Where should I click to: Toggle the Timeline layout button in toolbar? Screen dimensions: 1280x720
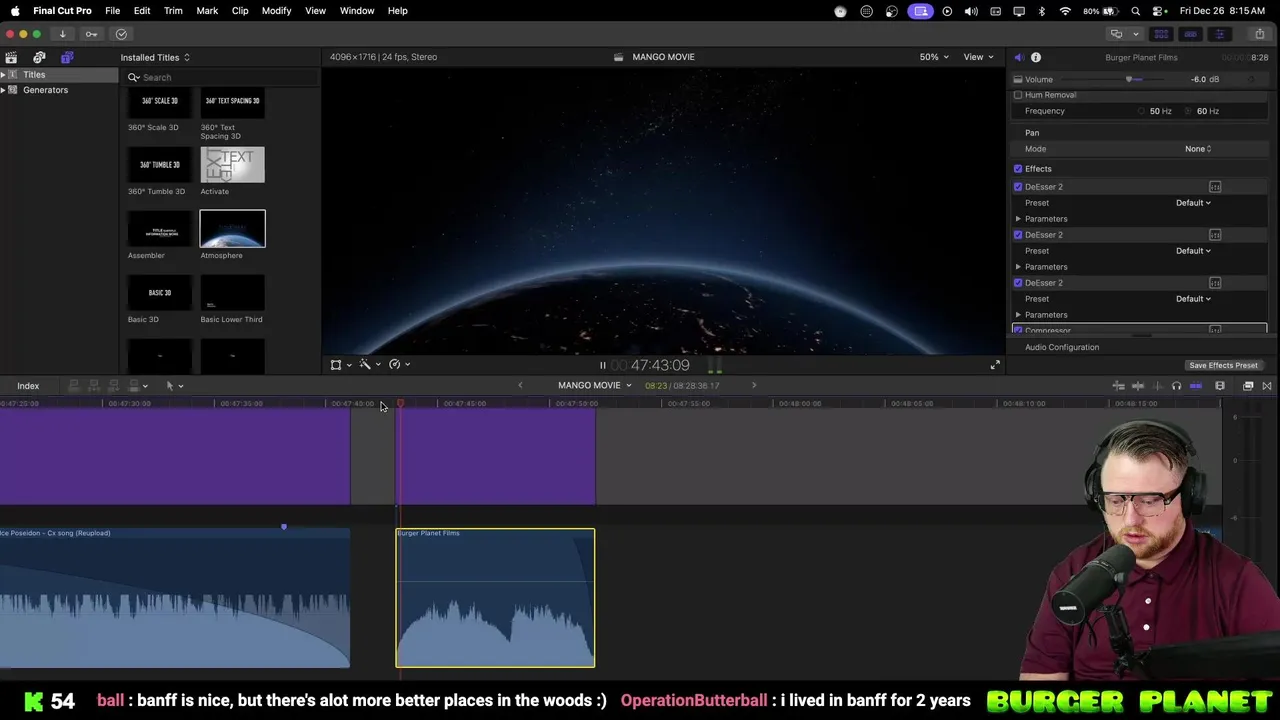[1190, 34]
